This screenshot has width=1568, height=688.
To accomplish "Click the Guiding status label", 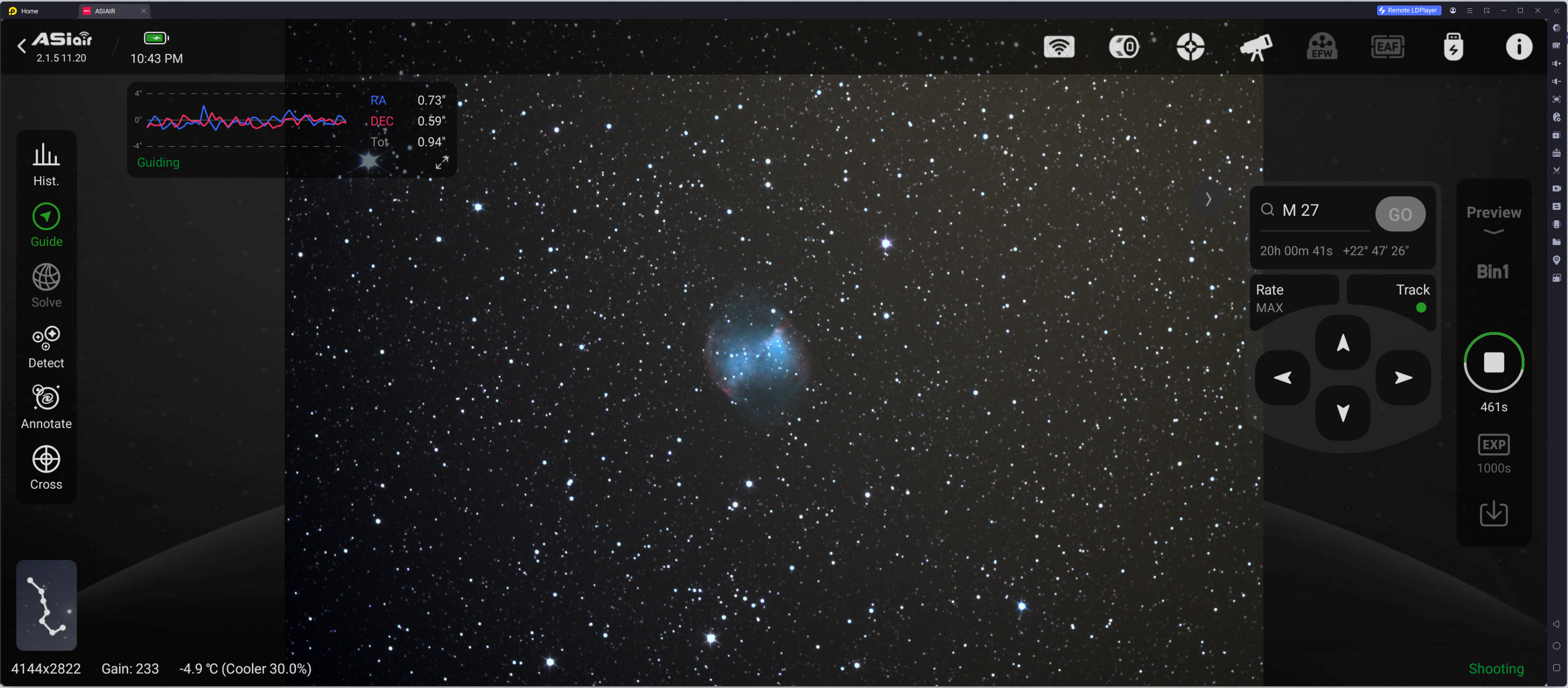I will [x=158, y=163].
